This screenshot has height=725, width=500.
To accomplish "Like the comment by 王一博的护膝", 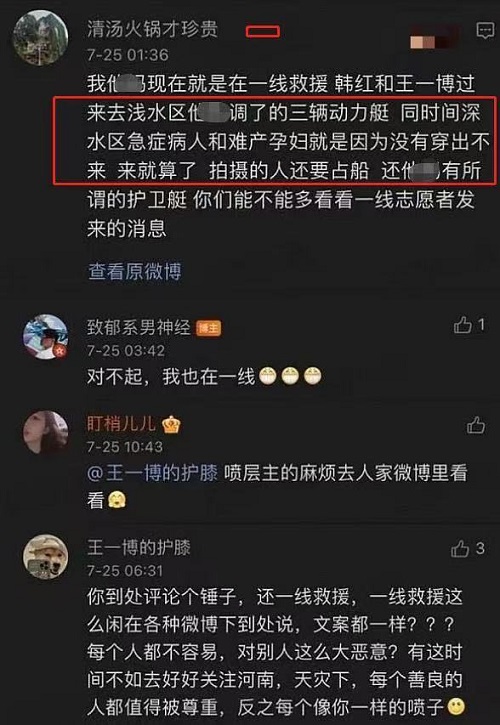I will [x=461, y=549].
